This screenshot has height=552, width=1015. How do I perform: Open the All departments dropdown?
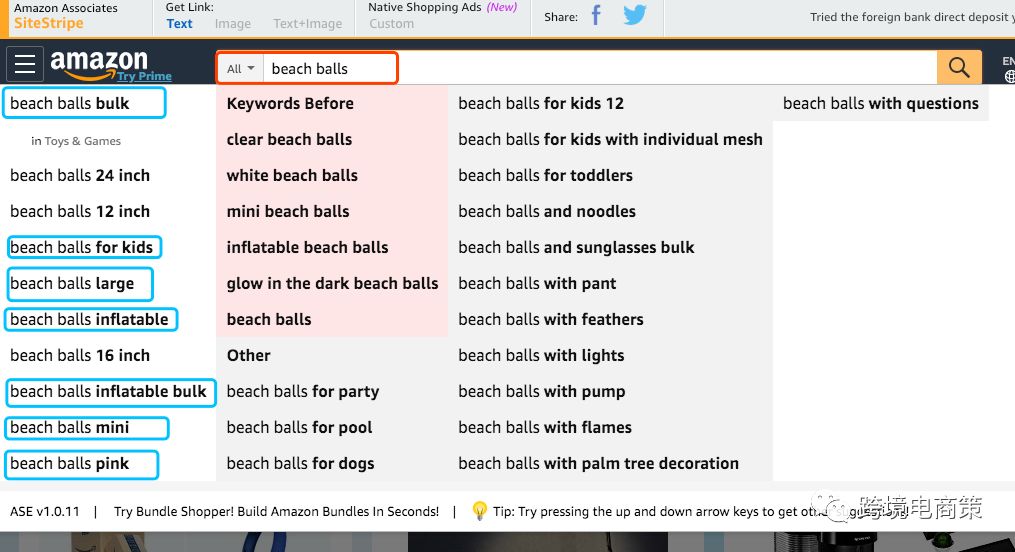point(241,69)
